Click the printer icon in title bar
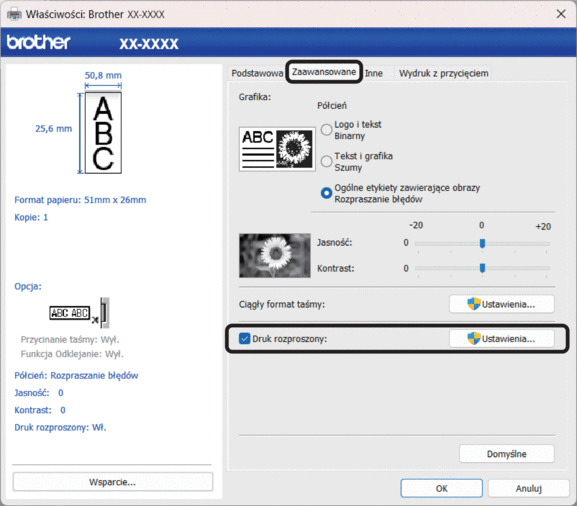The height and width of the screenshot is (506, 577). 14,14
